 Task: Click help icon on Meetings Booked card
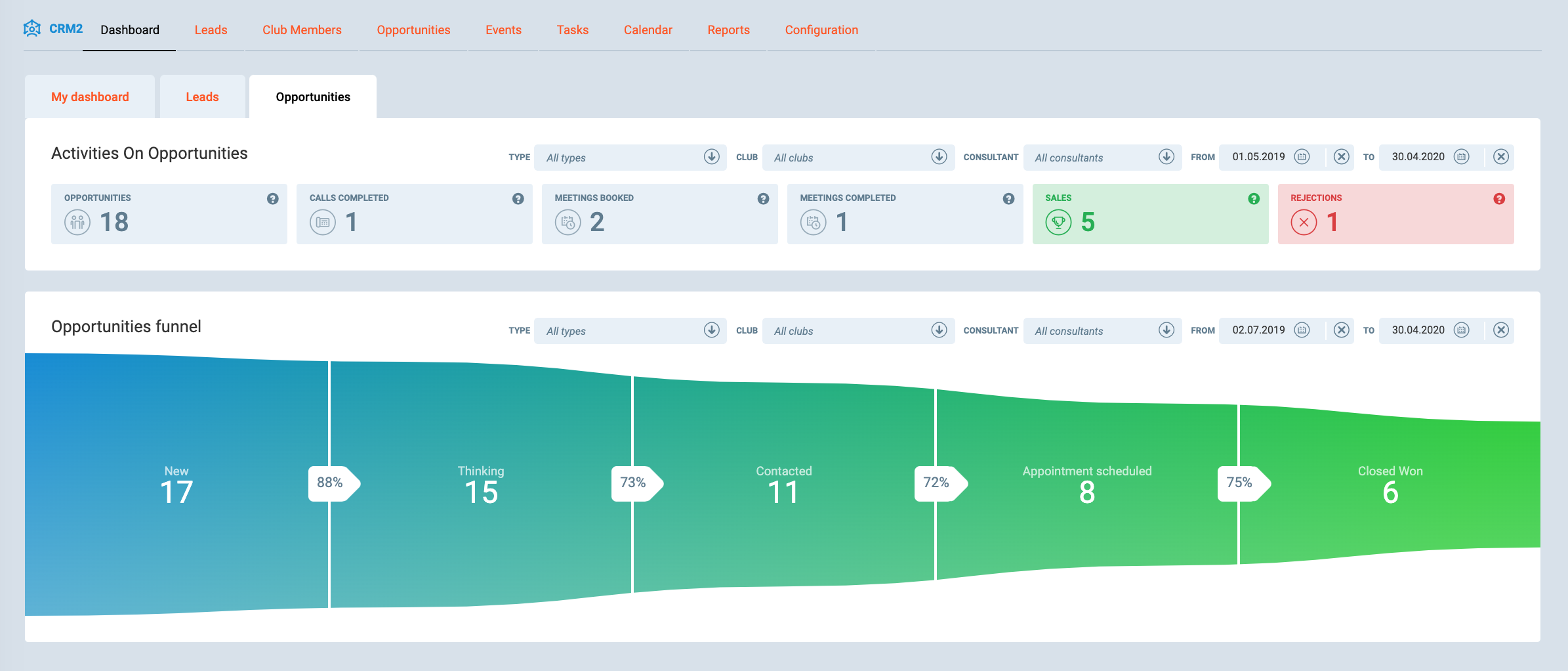pyautogui.click(x=763, y=199)
